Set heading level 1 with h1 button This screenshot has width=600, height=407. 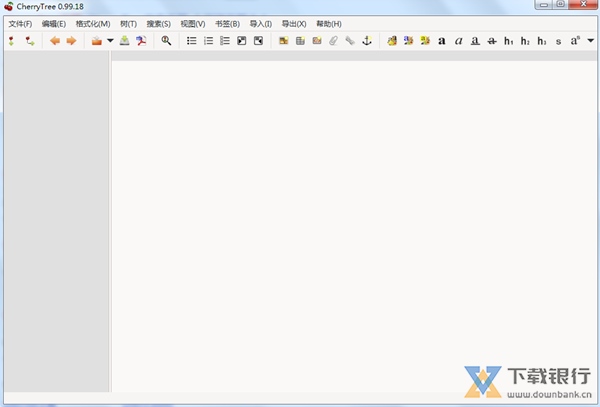coord(508,41)
